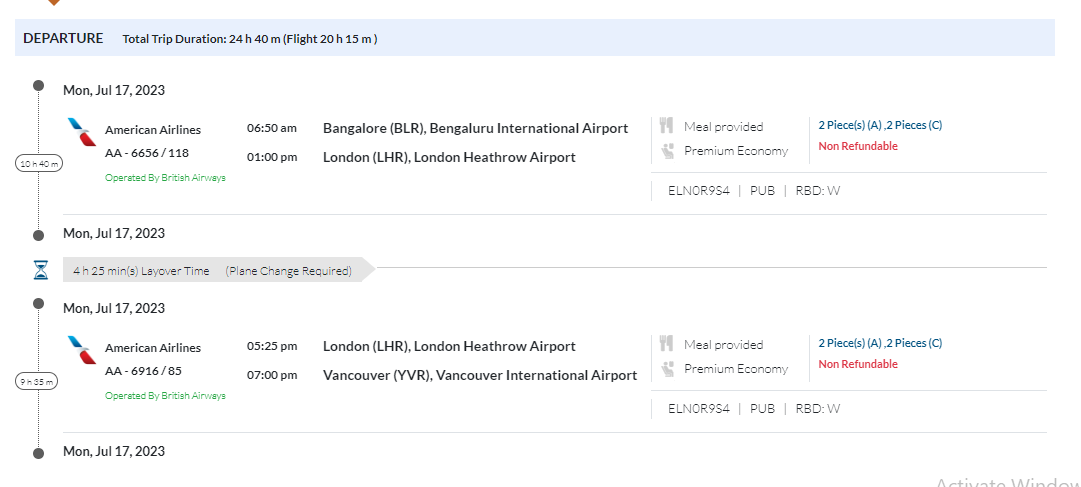The height and width of the screenshot is (487, 1081).
Task: Click the American Airlines logo beside flight AA-6656
Action: (x=81, y=133)
